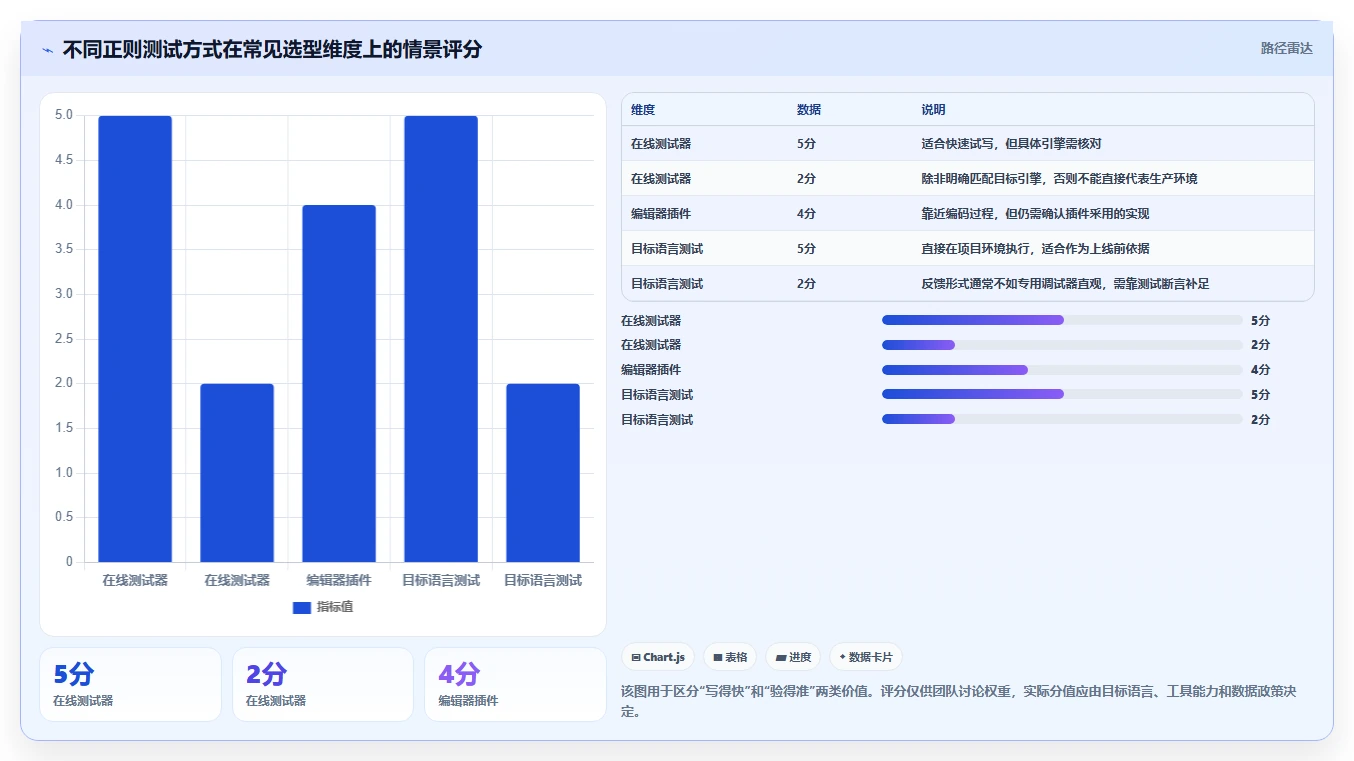Click the 数据 column header
The width and height of the screenshot is (1354, 761).
pyautogui.click(x=809, y=110)
